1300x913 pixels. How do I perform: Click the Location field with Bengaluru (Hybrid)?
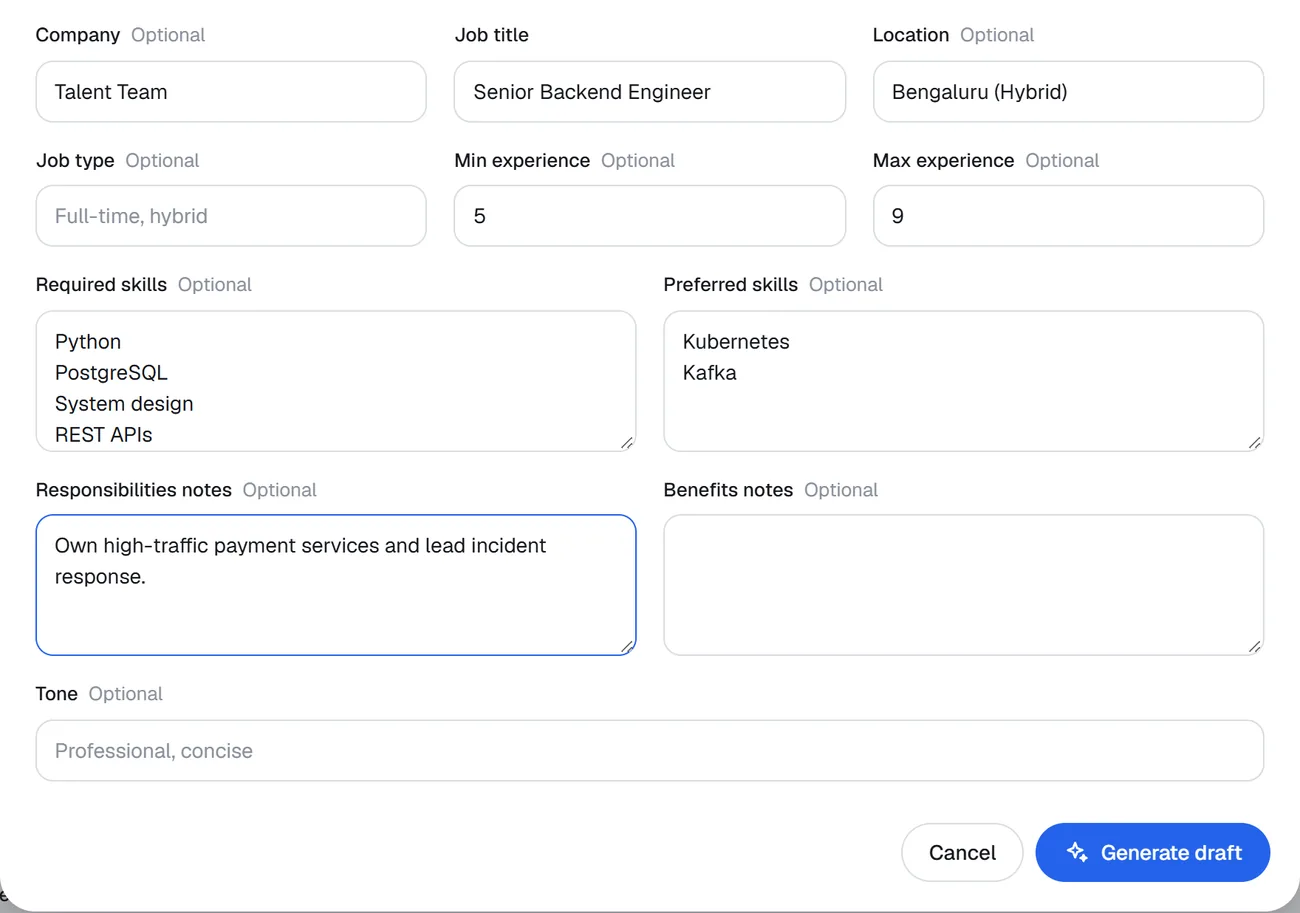click(1068, 92)
